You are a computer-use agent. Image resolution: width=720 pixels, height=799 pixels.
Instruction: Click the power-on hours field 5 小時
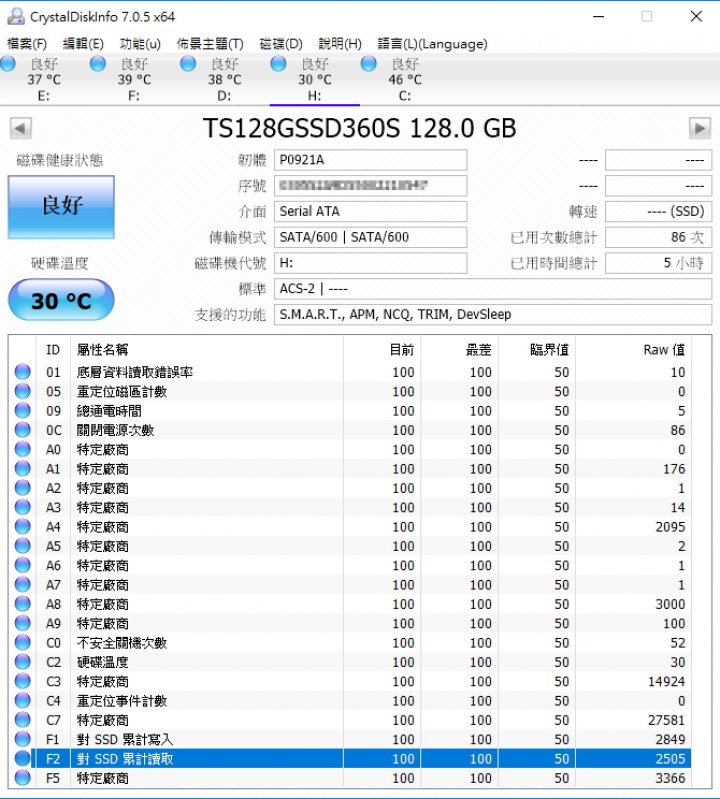tap(658, 263)
